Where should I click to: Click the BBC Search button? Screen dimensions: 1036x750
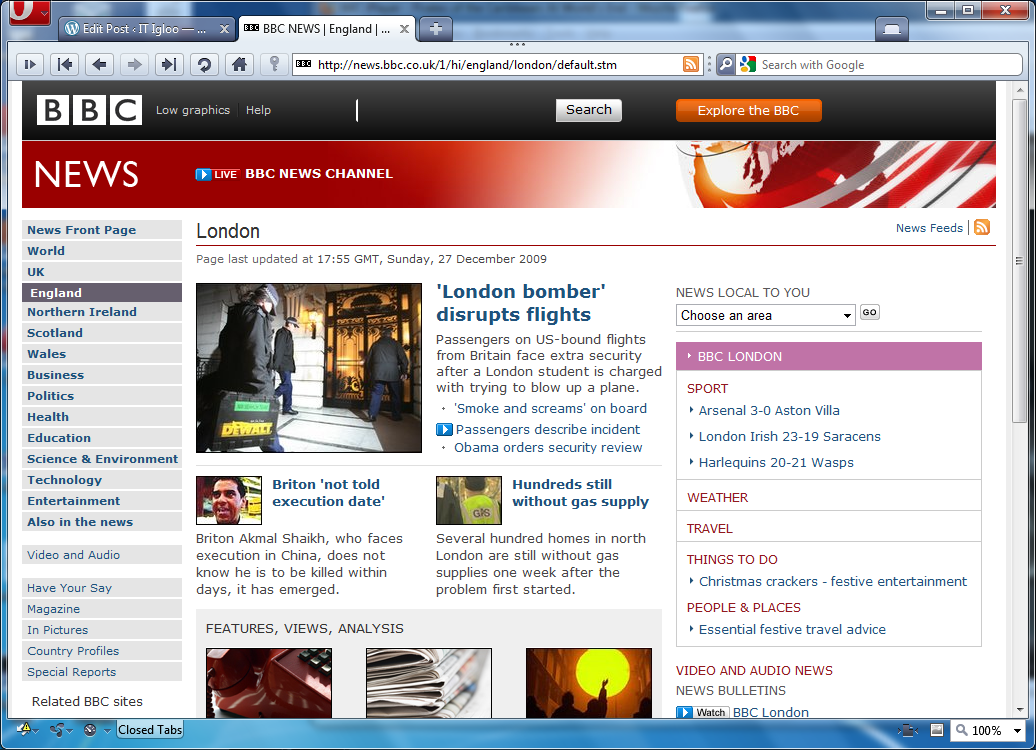pos(589,110)
